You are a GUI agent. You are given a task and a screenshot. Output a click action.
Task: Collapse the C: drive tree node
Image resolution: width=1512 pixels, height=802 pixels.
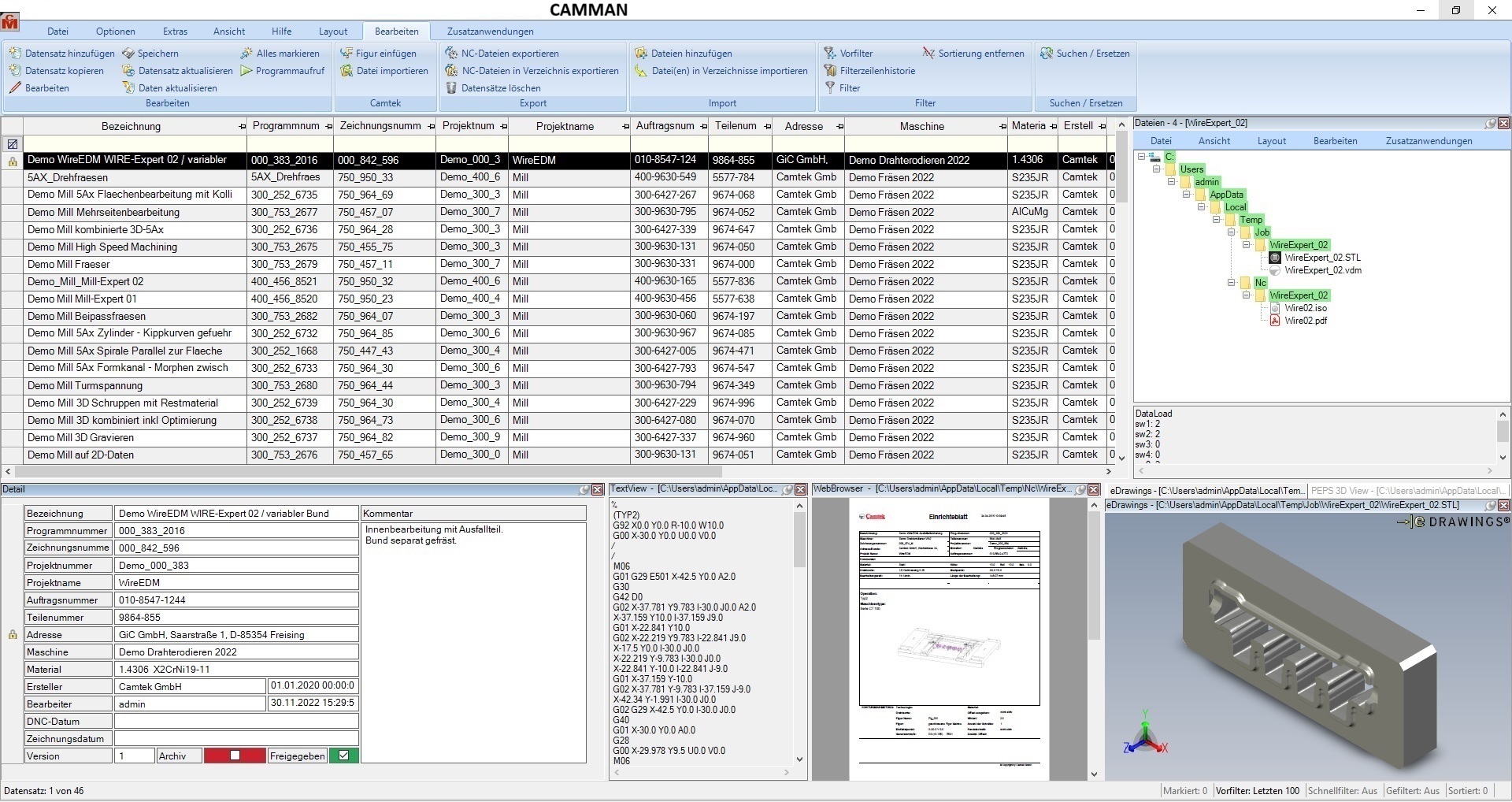click(x=1142, y=157)
